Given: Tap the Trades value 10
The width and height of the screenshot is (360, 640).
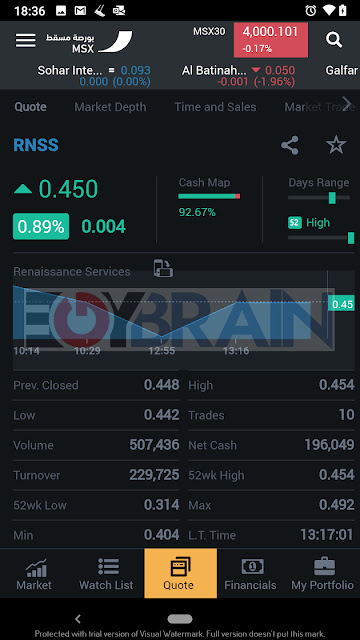Looking at the screenshot, I should (347, 415).
